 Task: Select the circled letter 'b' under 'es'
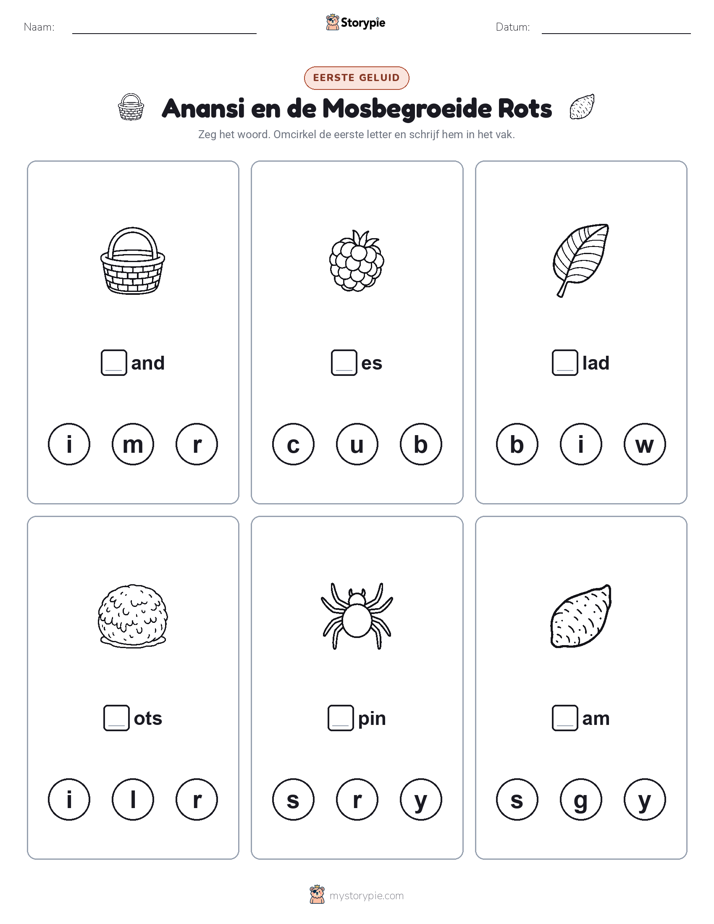(421, 444)
